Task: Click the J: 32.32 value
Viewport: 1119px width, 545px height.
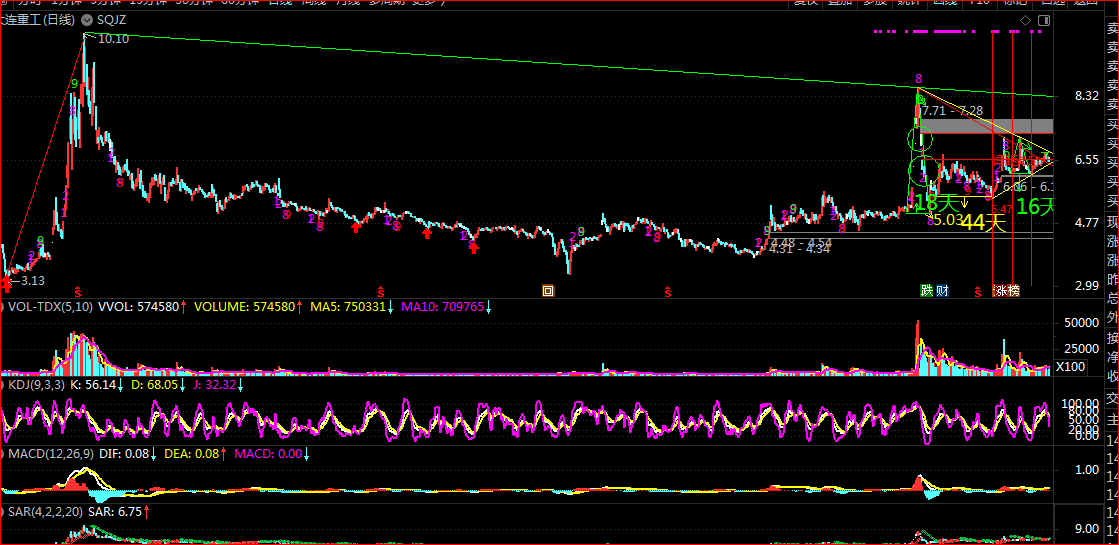Action: point(215,384)
